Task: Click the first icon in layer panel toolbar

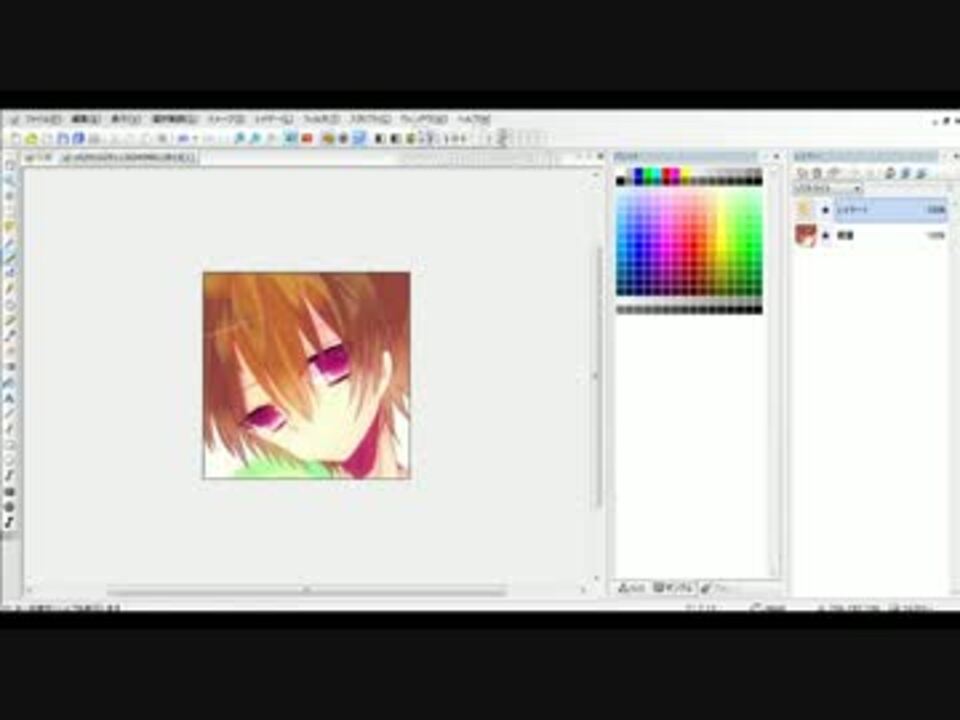Action: click(801, 174)
